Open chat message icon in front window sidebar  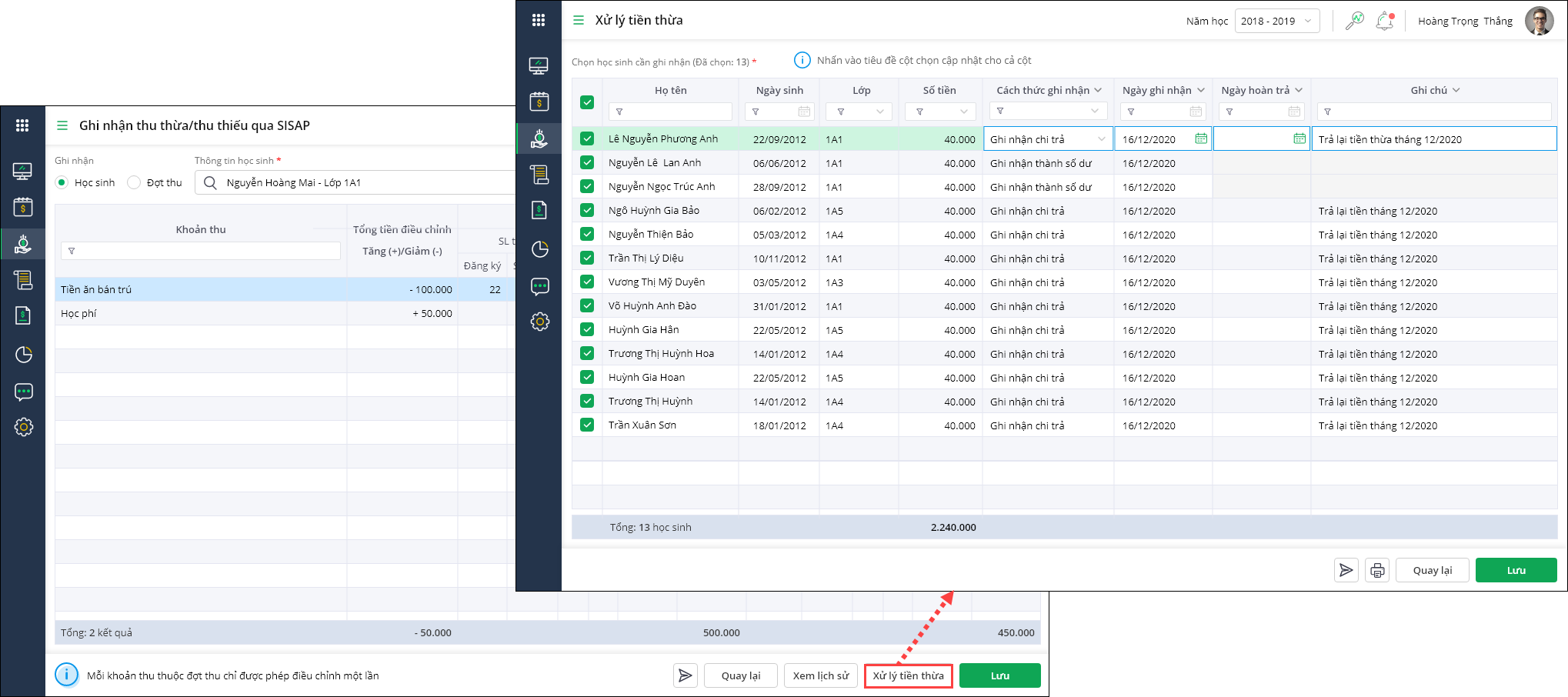click(540, 287)
